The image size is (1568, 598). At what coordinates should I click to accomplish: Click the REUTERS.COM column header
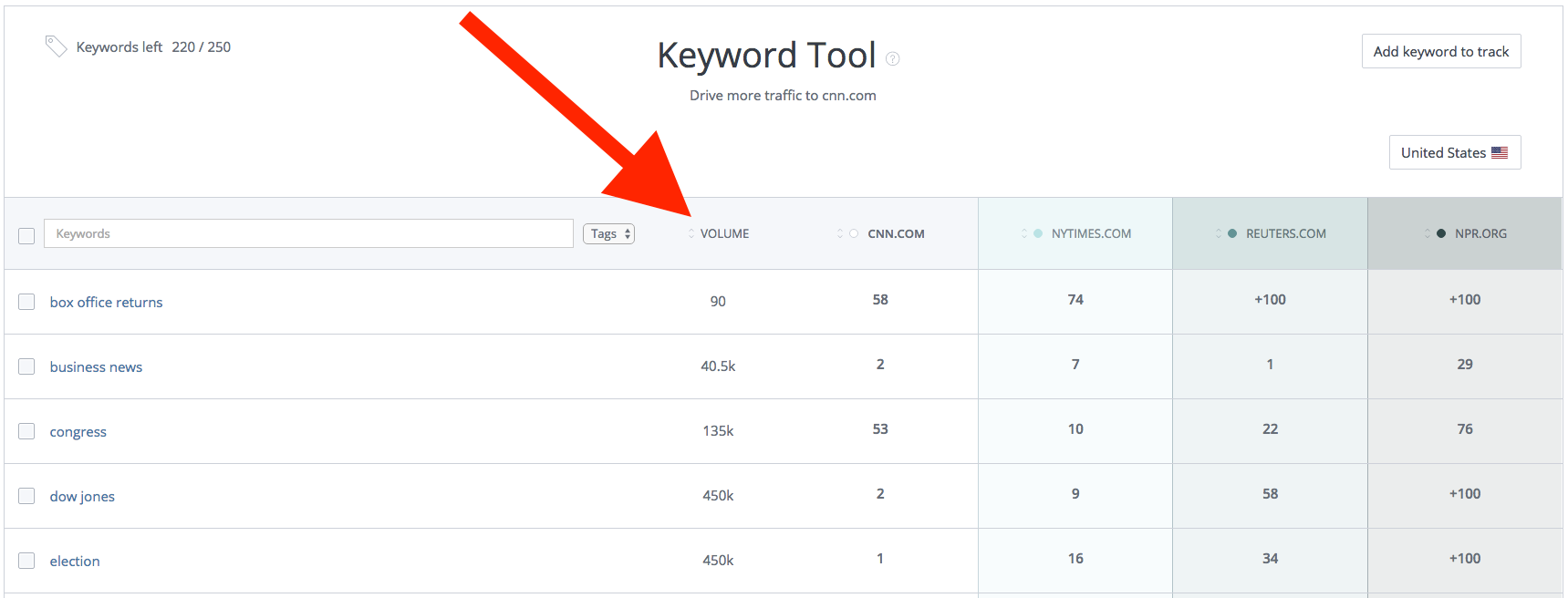pos(1286,233)
